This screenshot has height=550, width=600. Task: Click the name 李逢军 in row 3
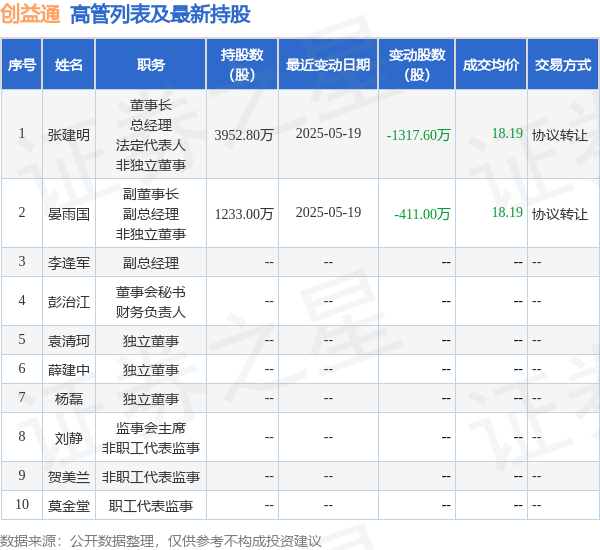tap(68, 263)
